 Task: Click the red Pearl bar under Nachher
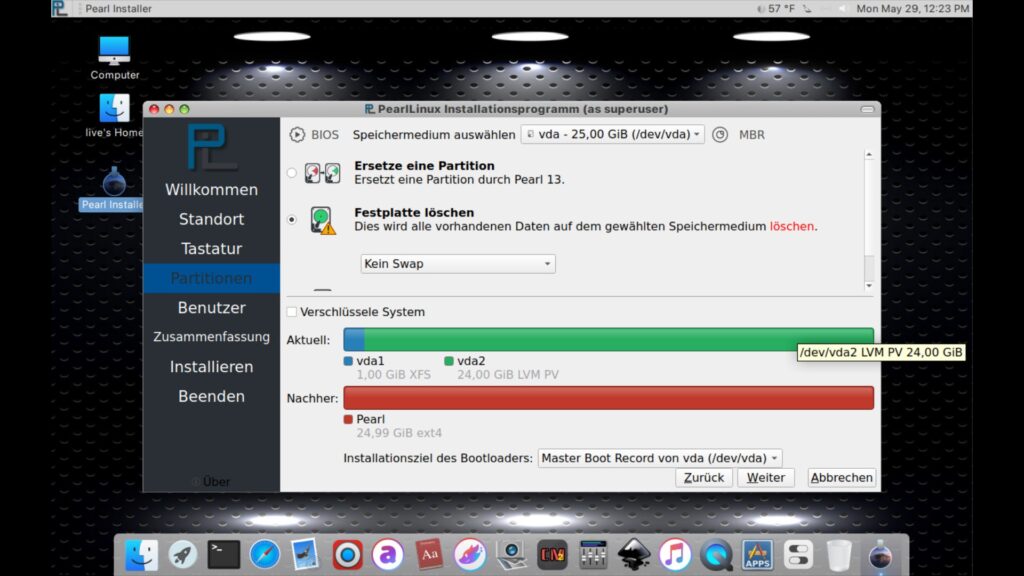pos(609,398)
